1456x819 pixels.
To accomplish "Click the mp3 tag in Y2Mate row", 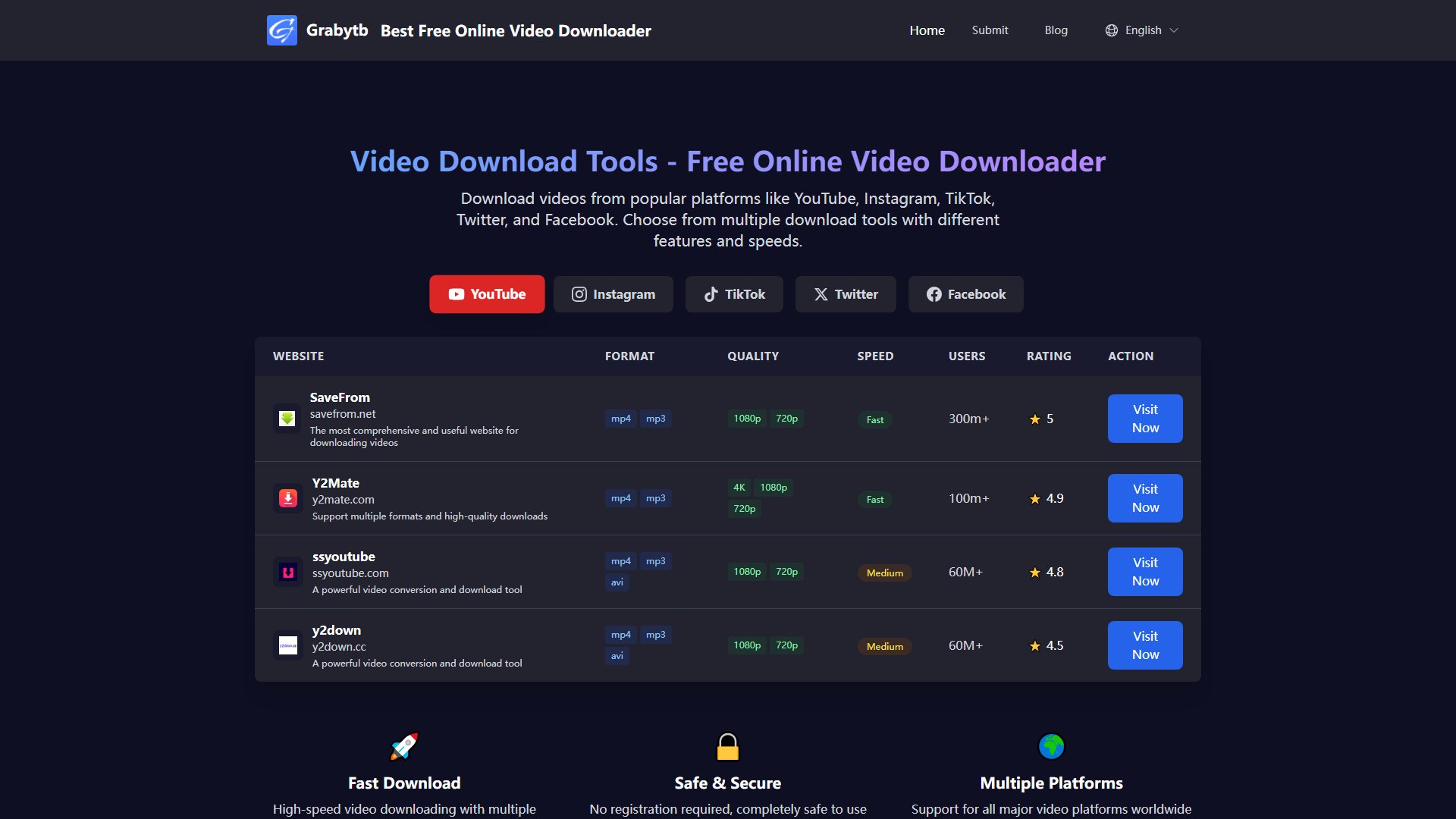I will point(655,498).
